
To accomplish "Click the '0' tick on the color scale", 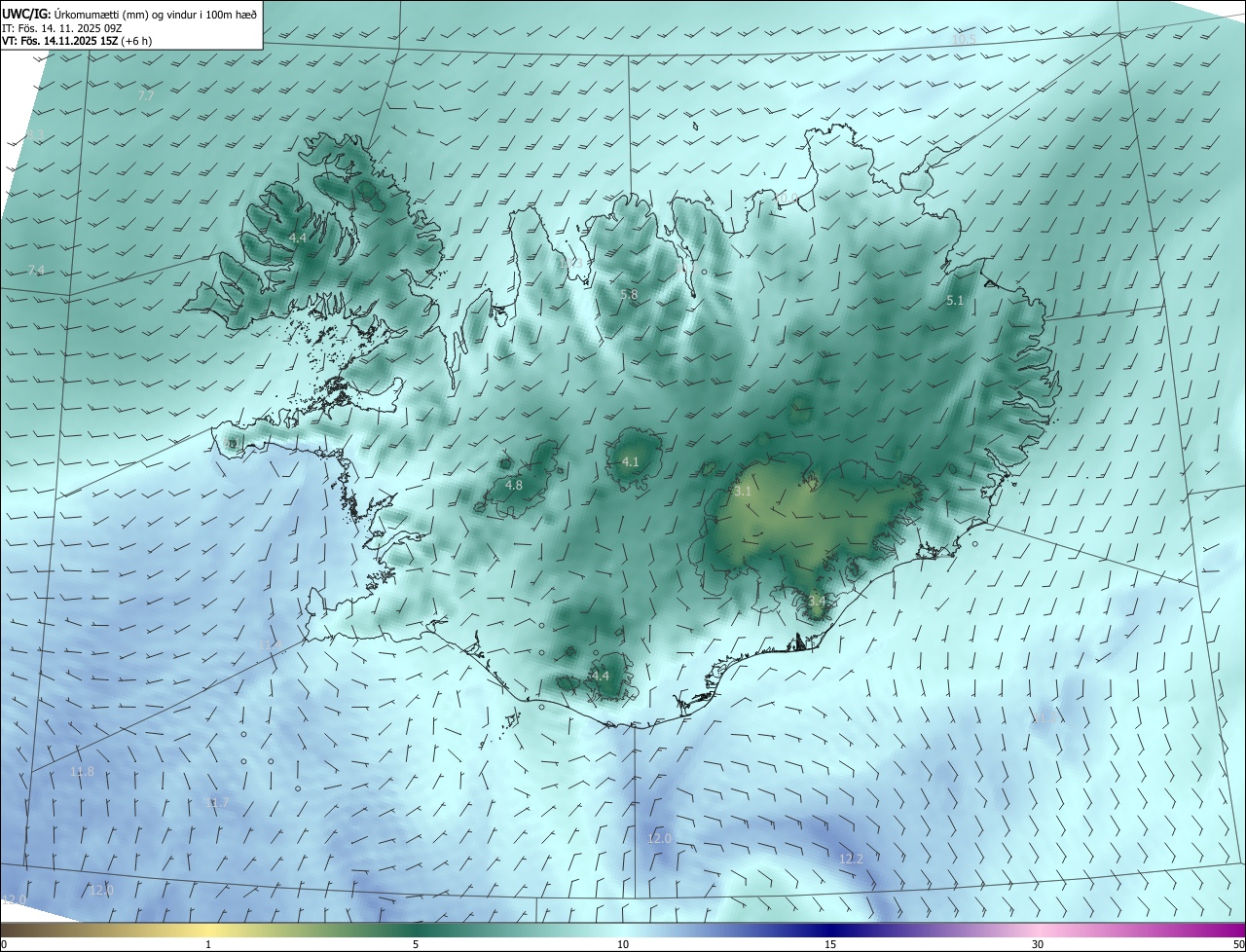I will pos(4,945).
